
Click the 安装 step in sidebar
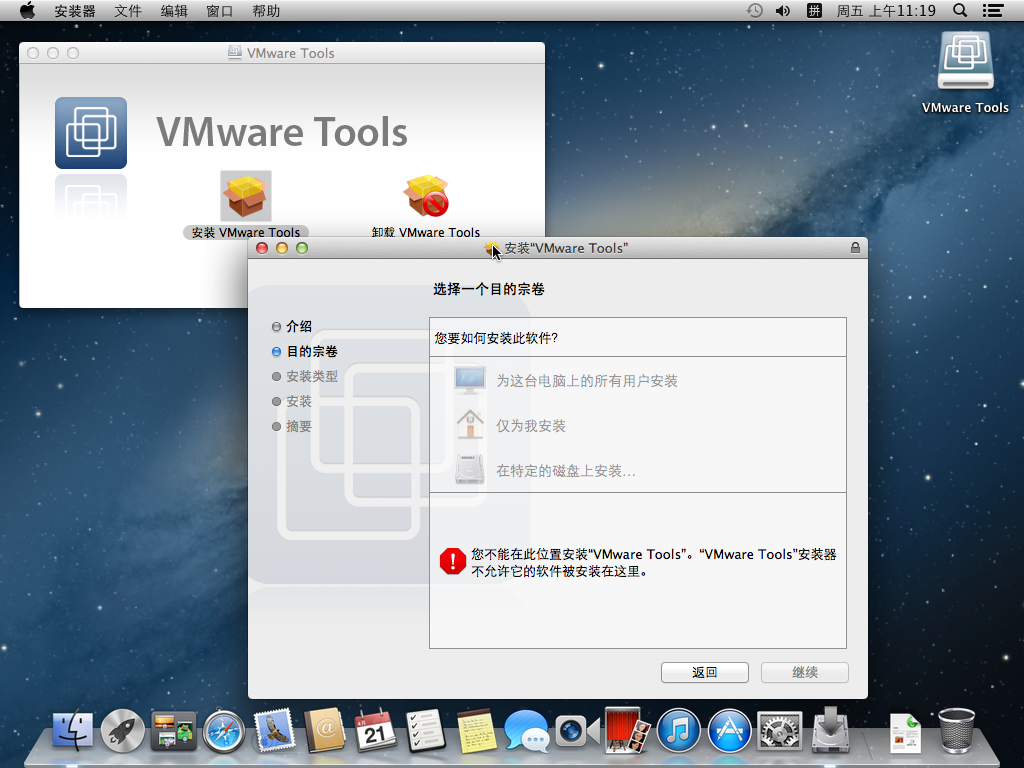coord(292,401)
